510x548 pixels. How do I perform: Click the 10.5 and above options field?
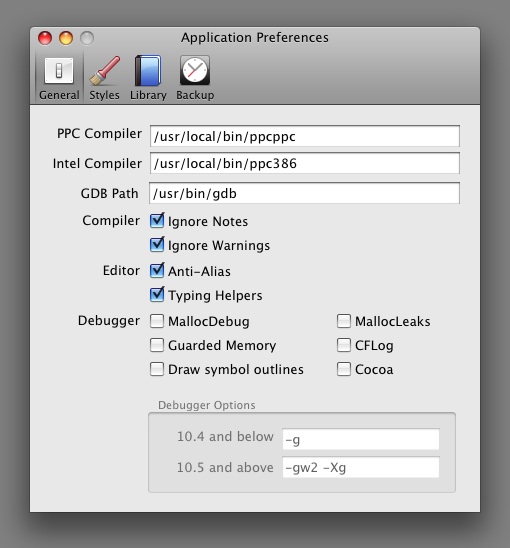tap(361, 467)
